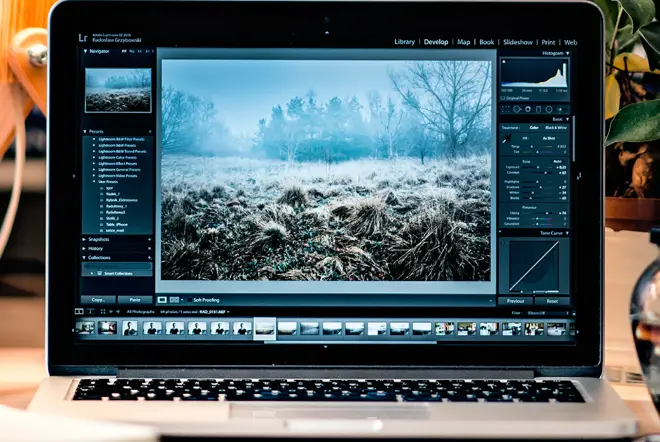
Task: Click the White Balance eyedropper tool
Action: pos(506,141)
